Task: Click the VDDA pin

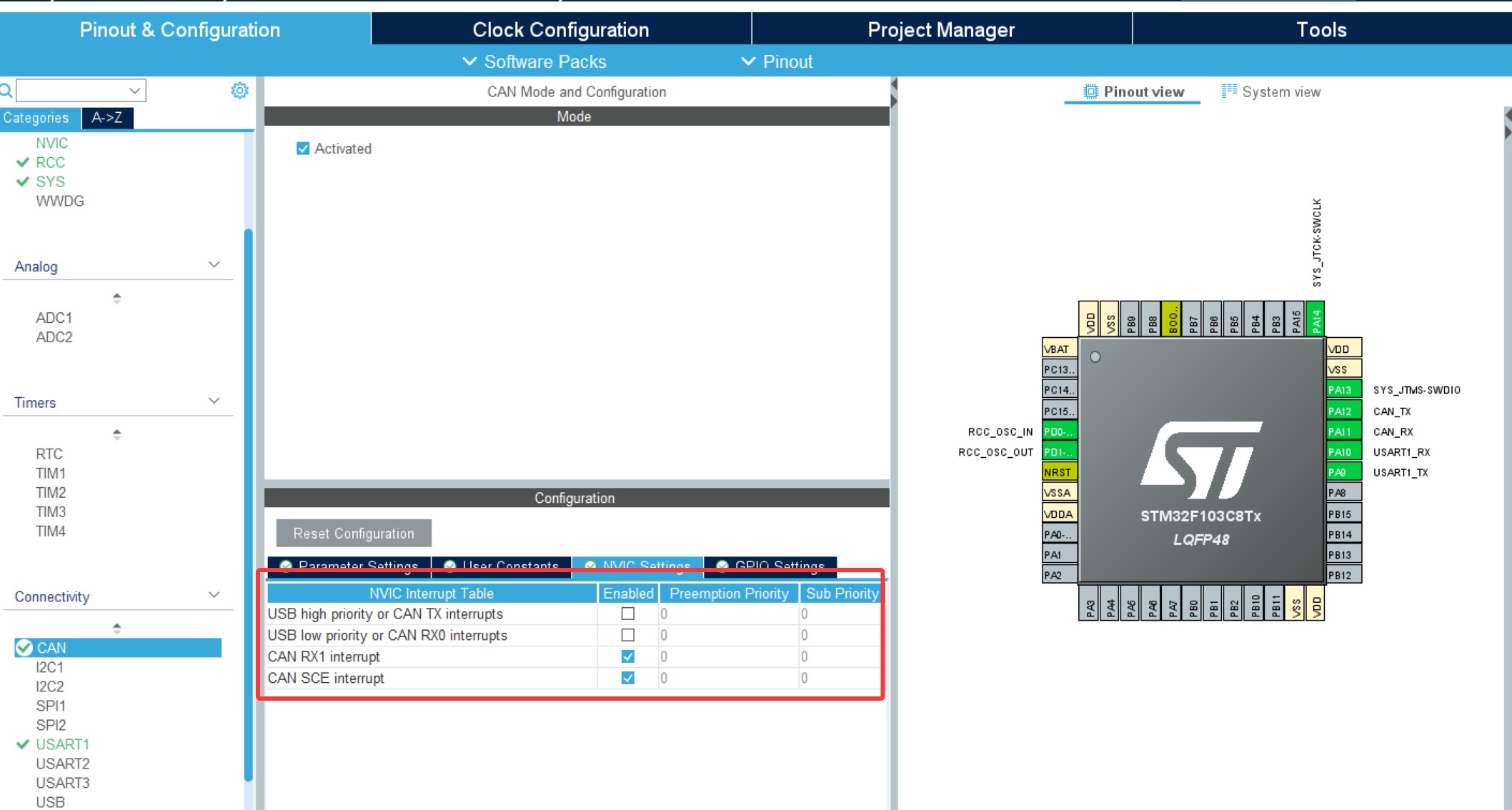Action: coord(1060,514)
